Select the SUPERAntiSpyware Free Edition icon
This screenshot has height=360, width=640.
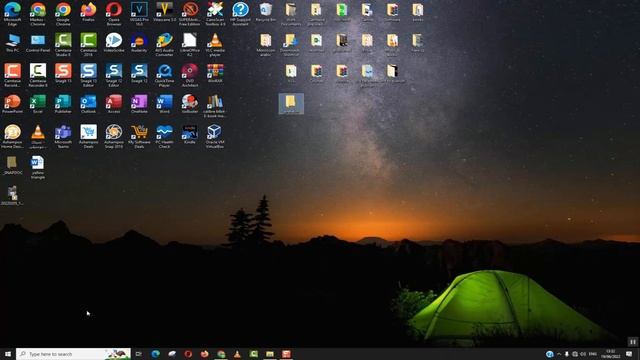(x=190, y=13)
